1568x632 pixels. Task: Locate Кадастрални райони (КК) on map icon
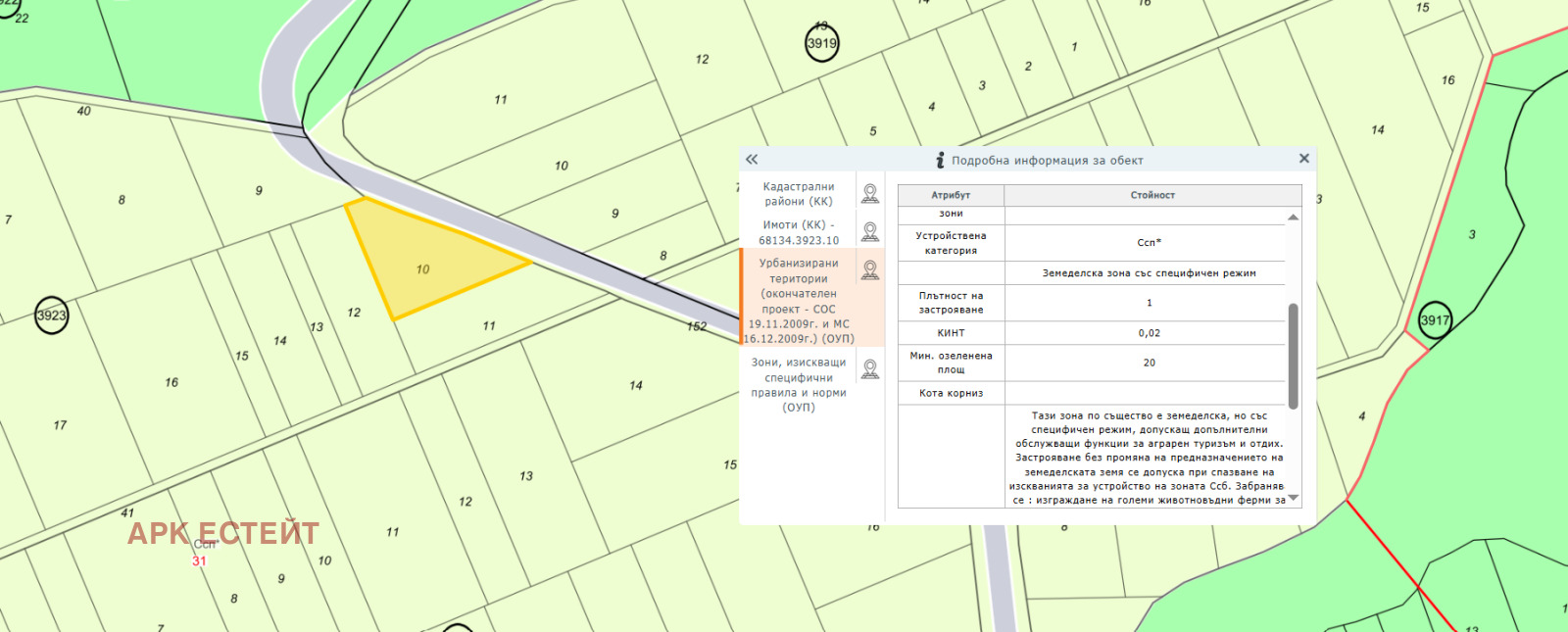pyautogui.click(x=869, y=193)
